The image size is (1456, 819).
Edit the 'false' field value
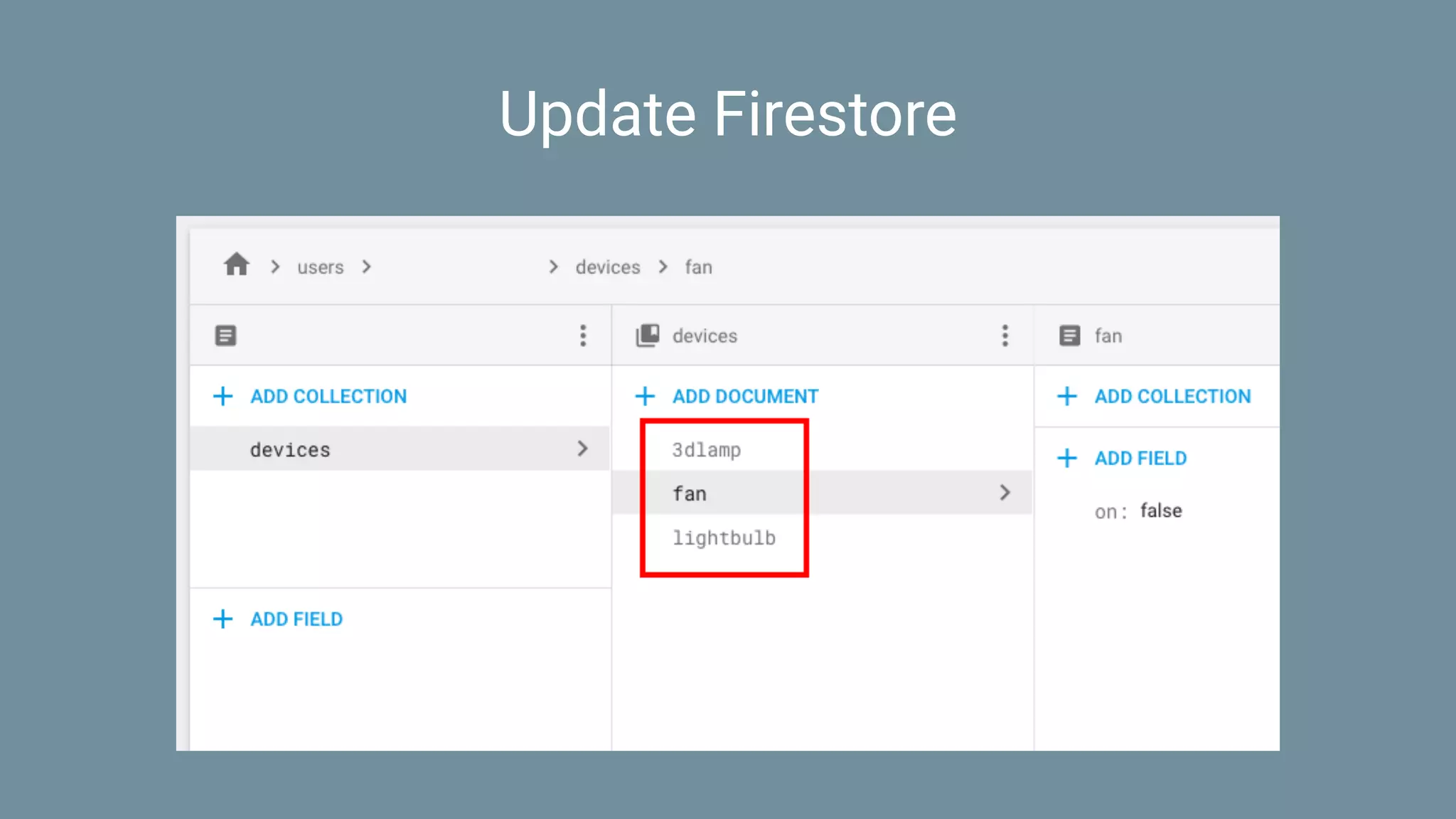click(1161, 510)
